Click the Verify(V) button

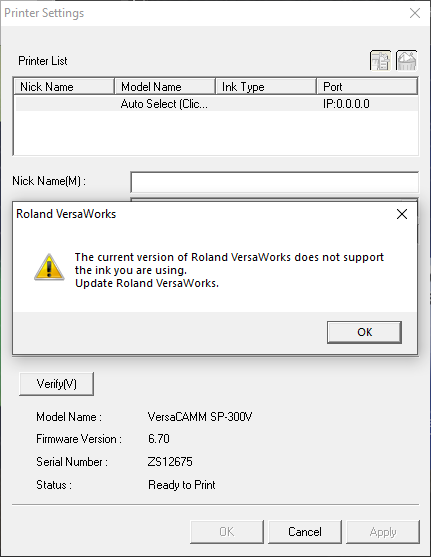(x=56, y=384)
